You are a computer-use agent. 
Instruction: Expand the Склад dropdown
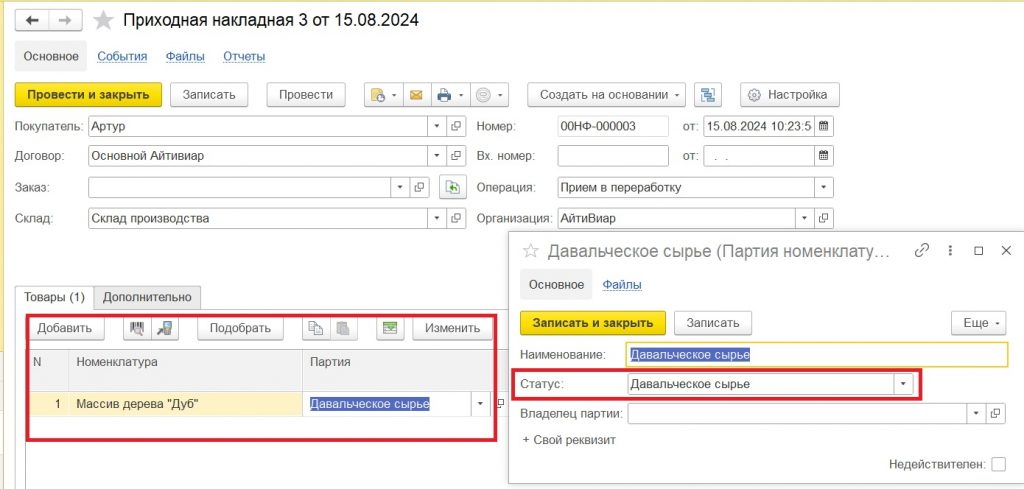[438, 218]
